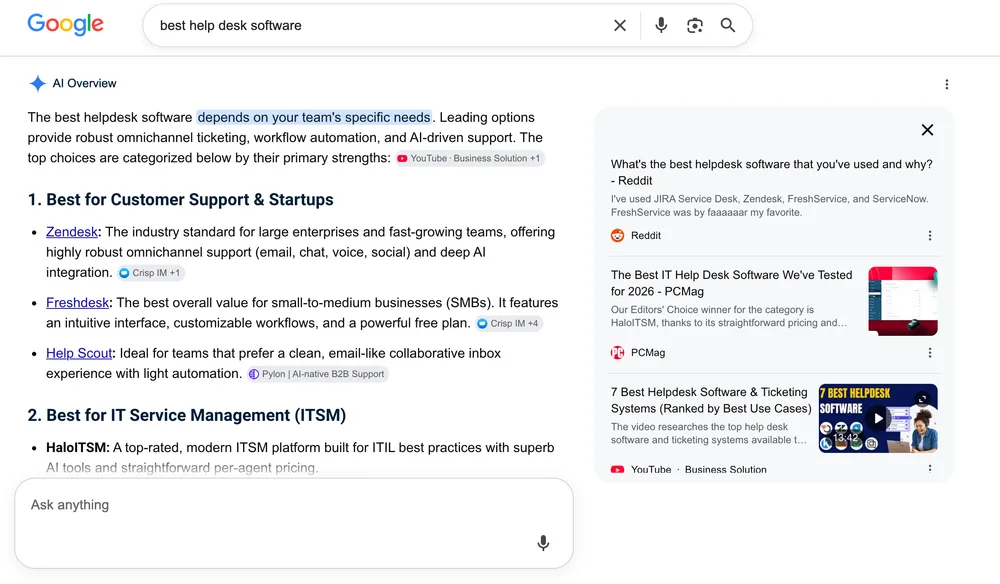Click the Google logo
The height and width of the screenshot is (584, 1000).
[65, 24]
